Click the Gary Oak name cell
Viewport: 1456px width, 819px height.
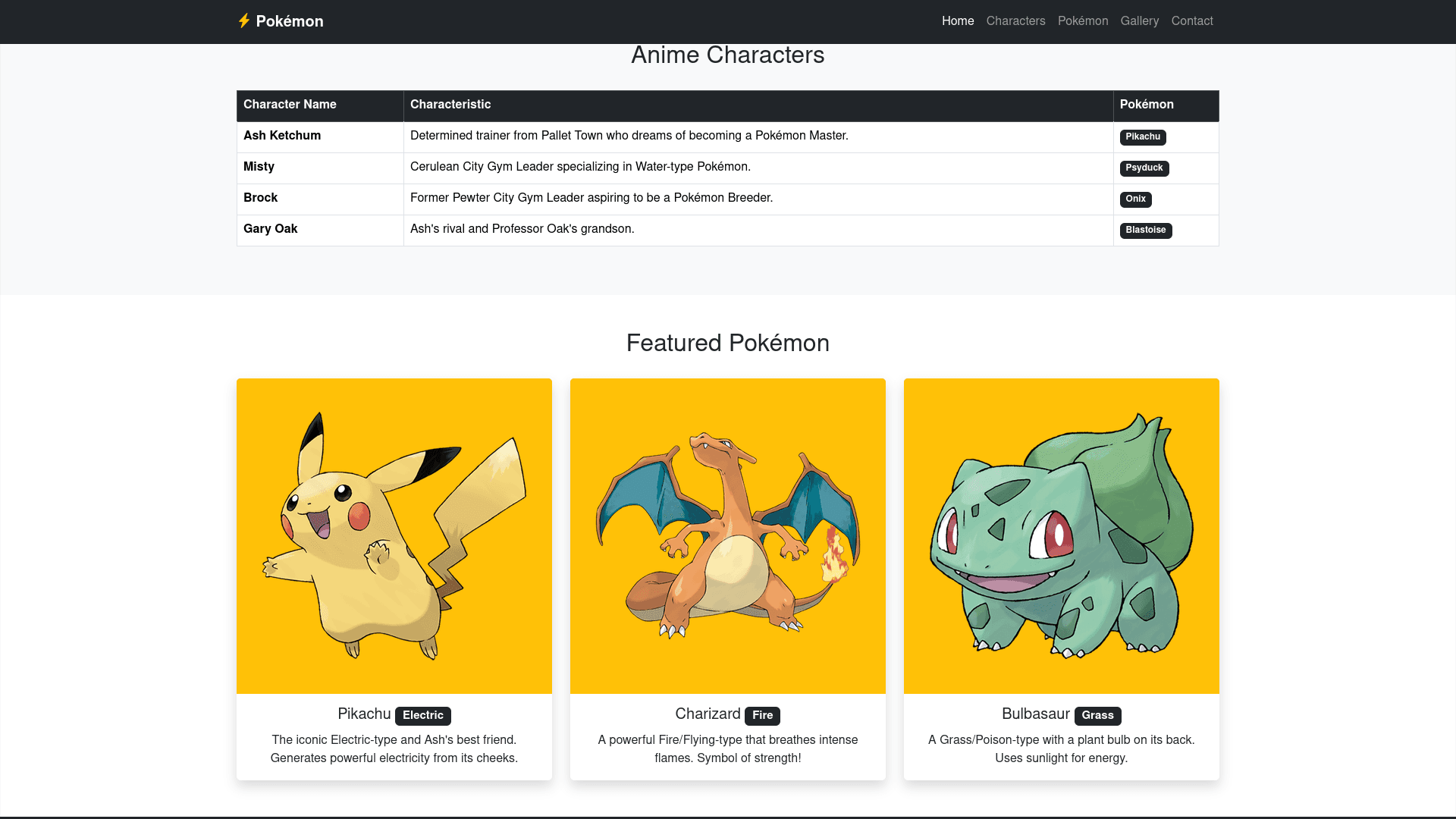point(320,231)
